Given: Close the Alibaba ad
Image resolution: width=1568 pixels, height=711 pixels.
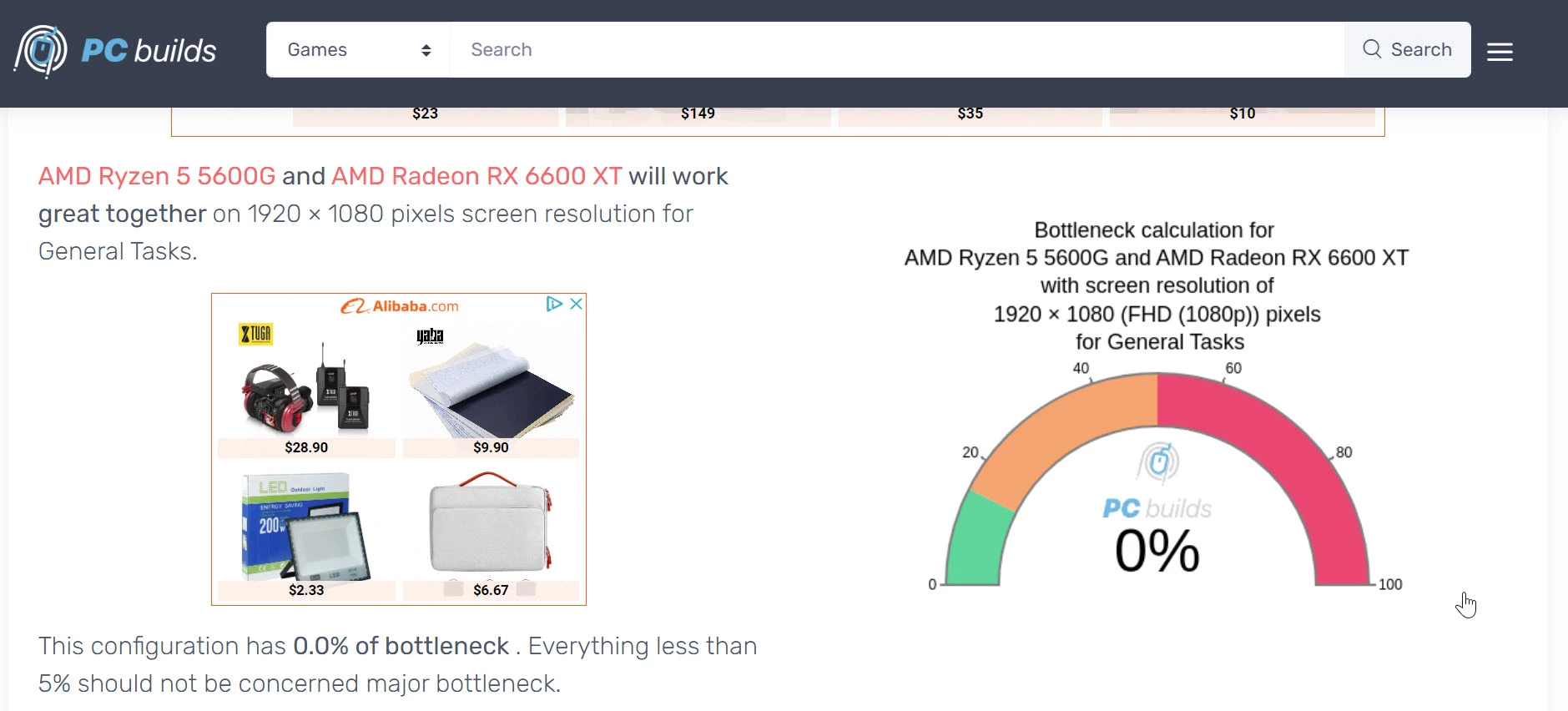Looking at the screenshot, I should click(x=576, y=304).
